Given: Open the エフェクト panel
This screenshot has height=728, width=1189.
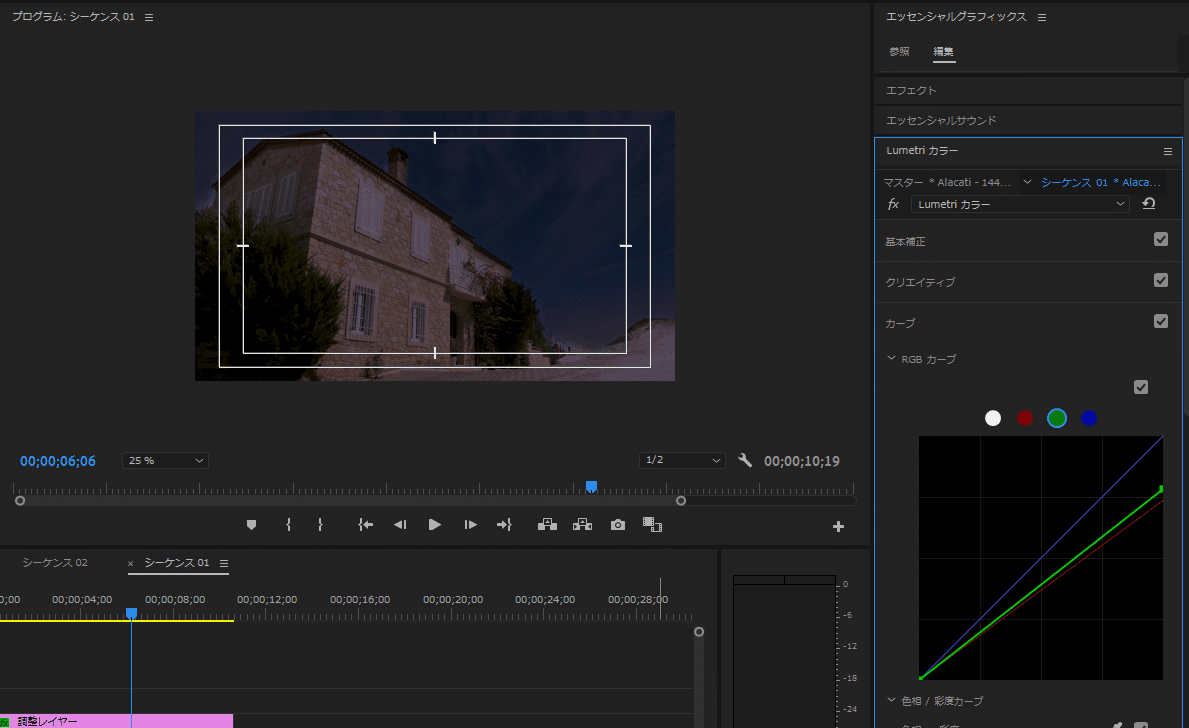Looking at the screenshot, I should tap(911, 90).
